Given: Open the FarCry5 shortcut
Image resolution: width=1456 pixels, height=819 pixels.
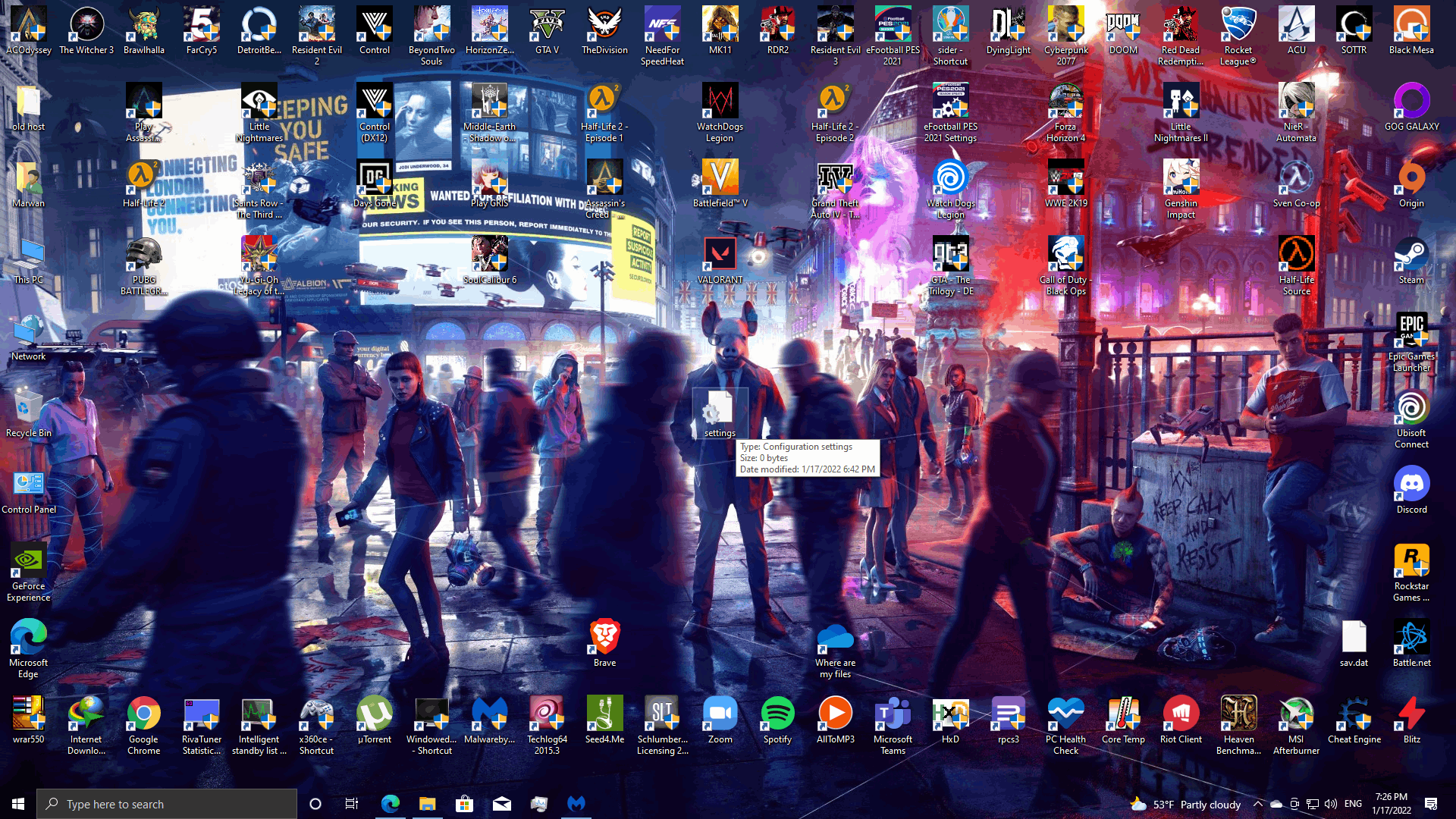Looking at the screenshot, I should coord(202,31).
